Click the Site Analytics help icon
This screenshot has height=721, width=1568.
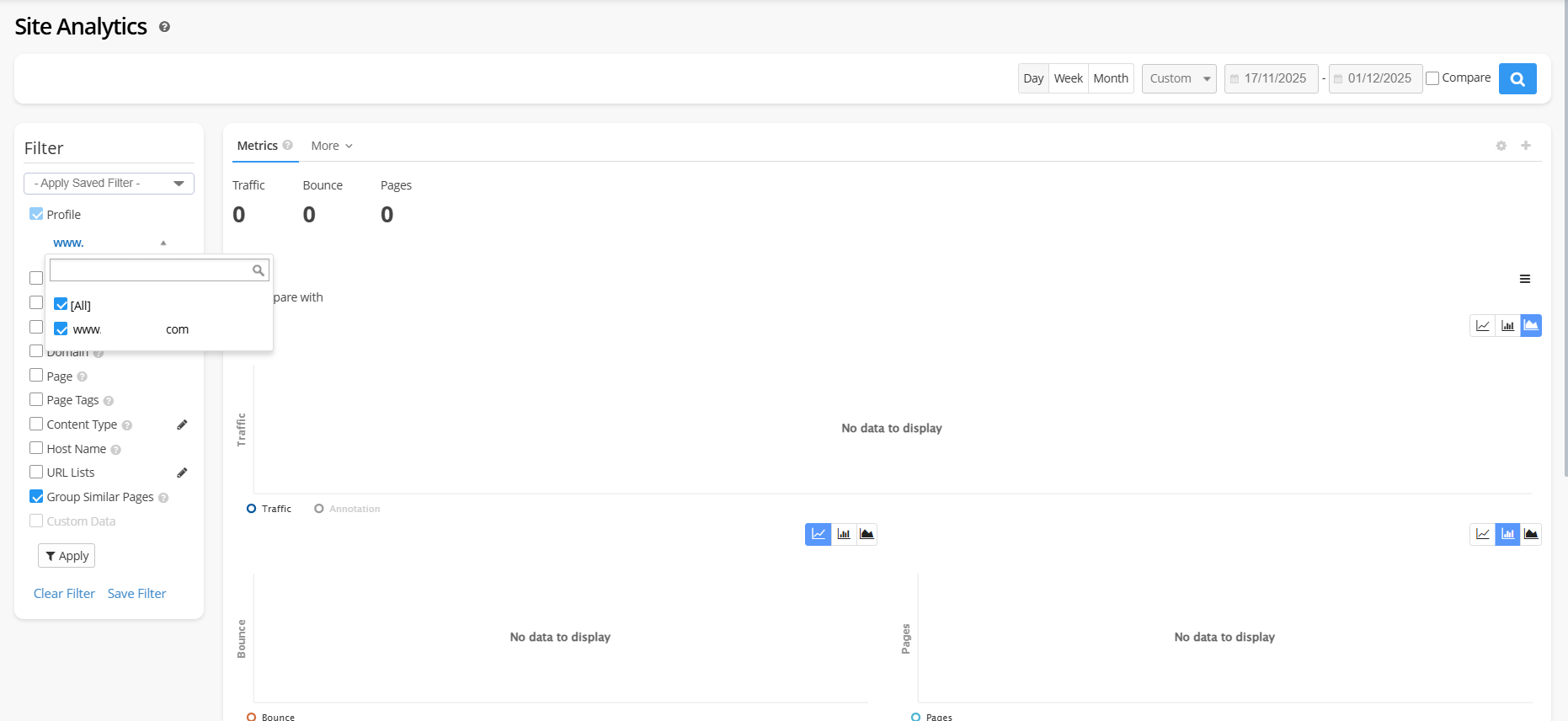(164, 27)
